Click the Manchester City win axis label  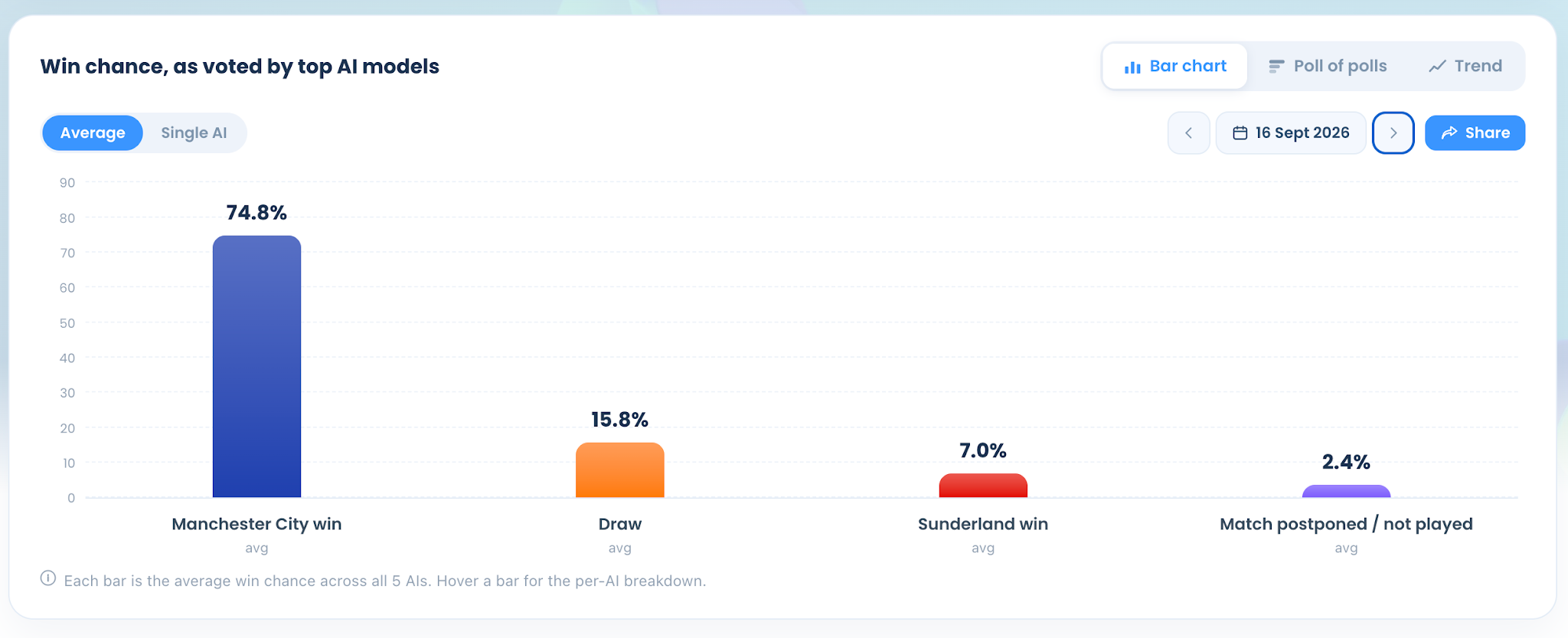[x=256, y=525]
